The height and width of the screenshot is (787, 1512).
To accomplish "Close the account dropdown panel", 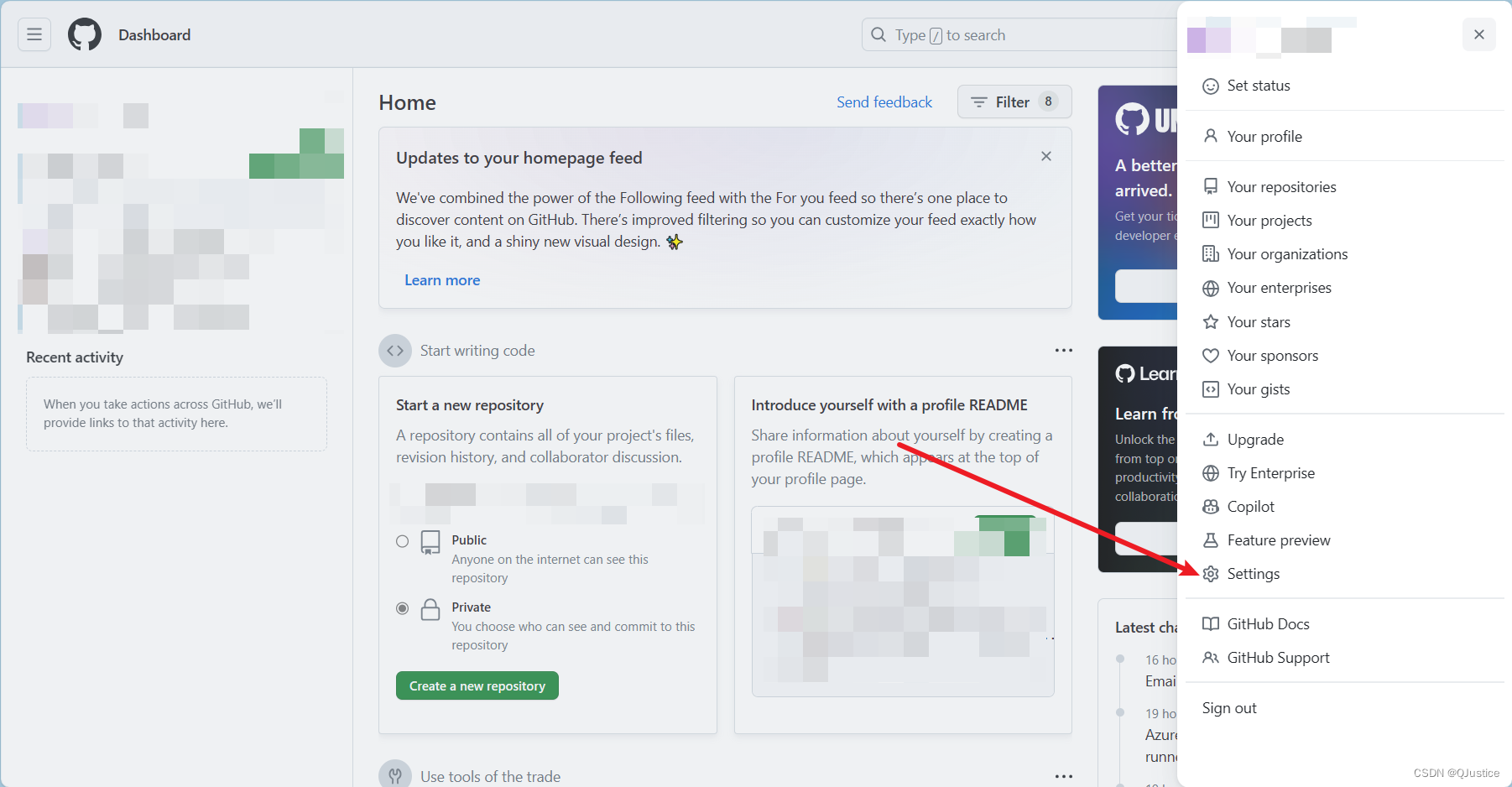I will point(1478,34).
